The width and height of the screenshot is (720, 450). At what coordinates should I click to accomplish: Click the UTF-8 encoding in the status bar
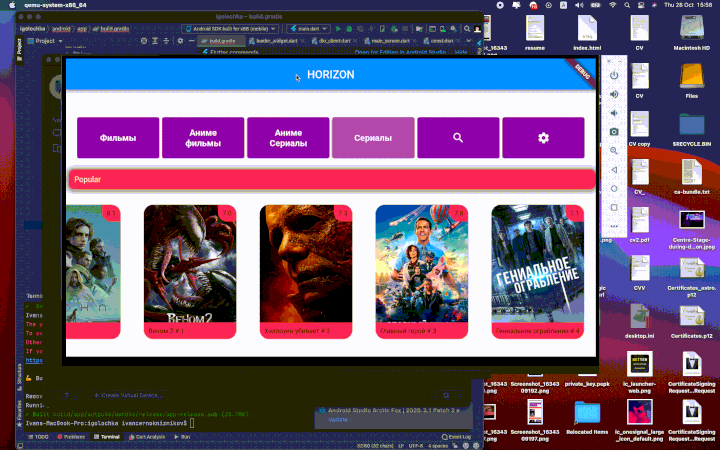click(416, 445)
